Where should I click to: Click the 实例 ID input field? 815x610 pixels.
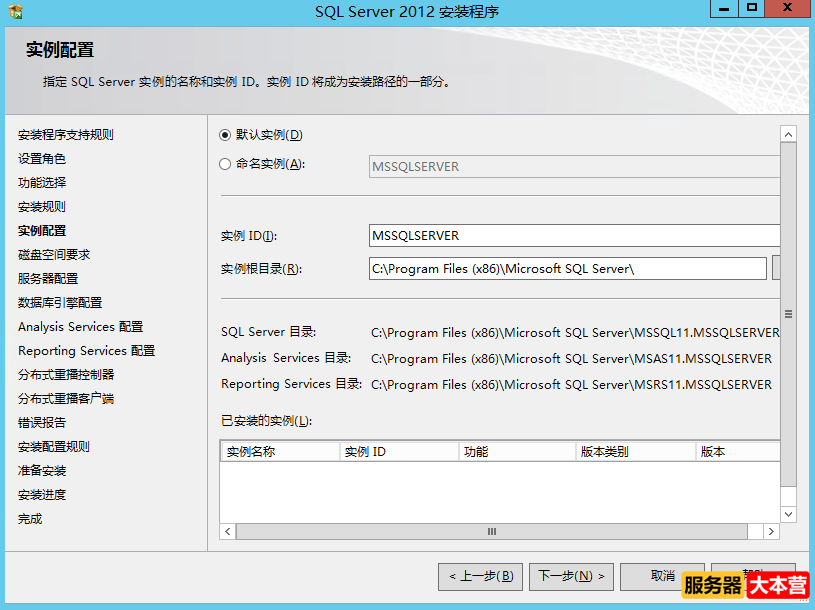pos(574,235)
